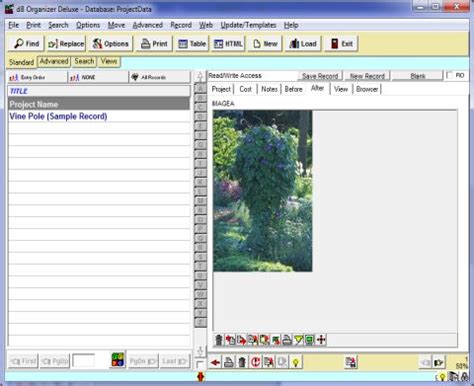Screen dimensions: 474x386
Task: Click the New toolbar button
Action: pyautogui.click(x=265, y=44)
